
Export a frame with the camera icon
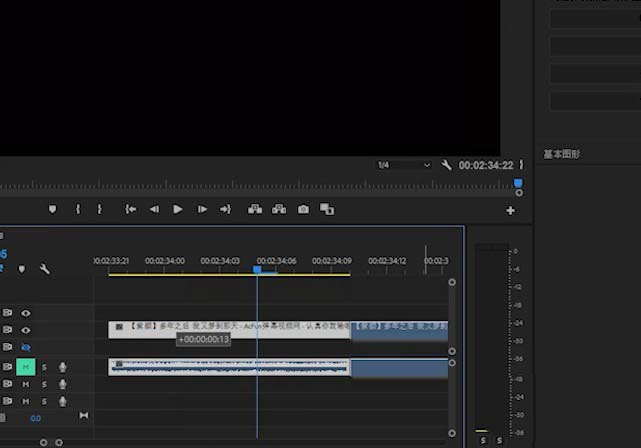[303, 209]
